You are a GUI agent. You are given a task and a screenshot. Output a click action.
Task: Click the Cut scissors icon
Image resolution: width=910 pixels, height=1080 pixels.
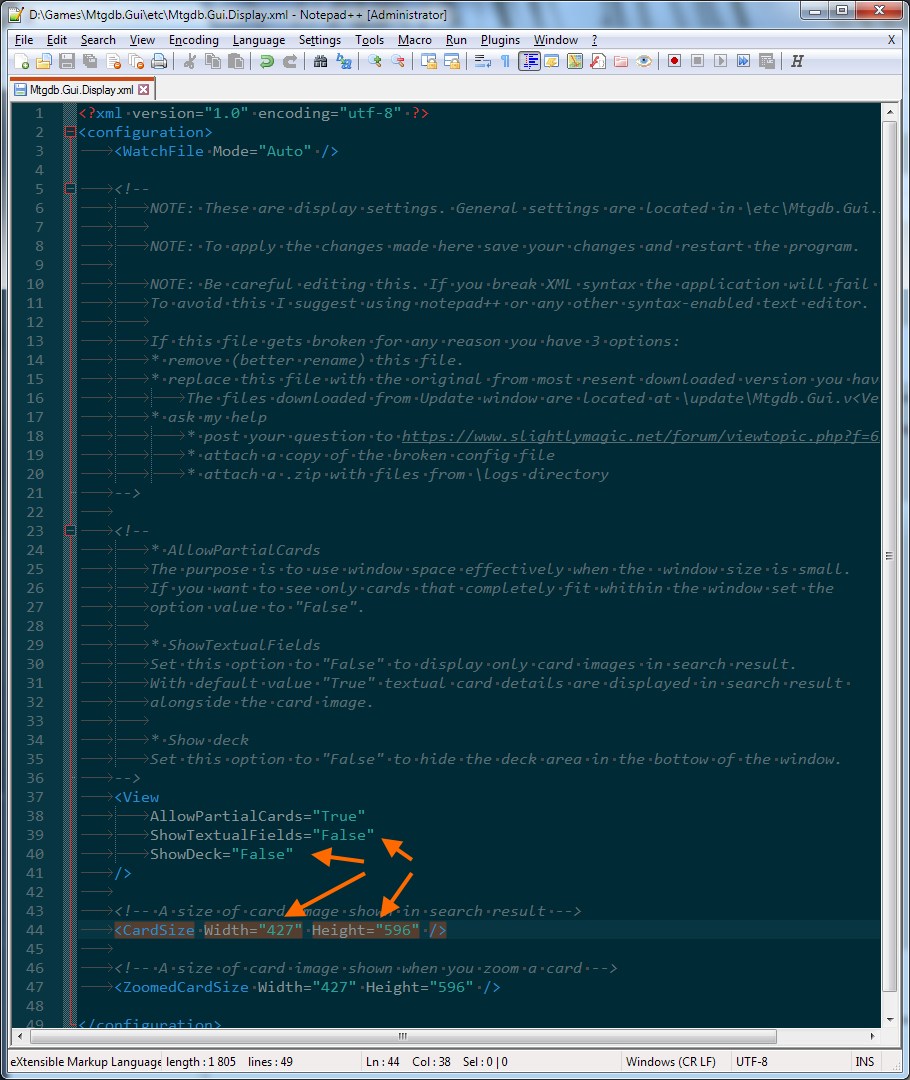189,61
